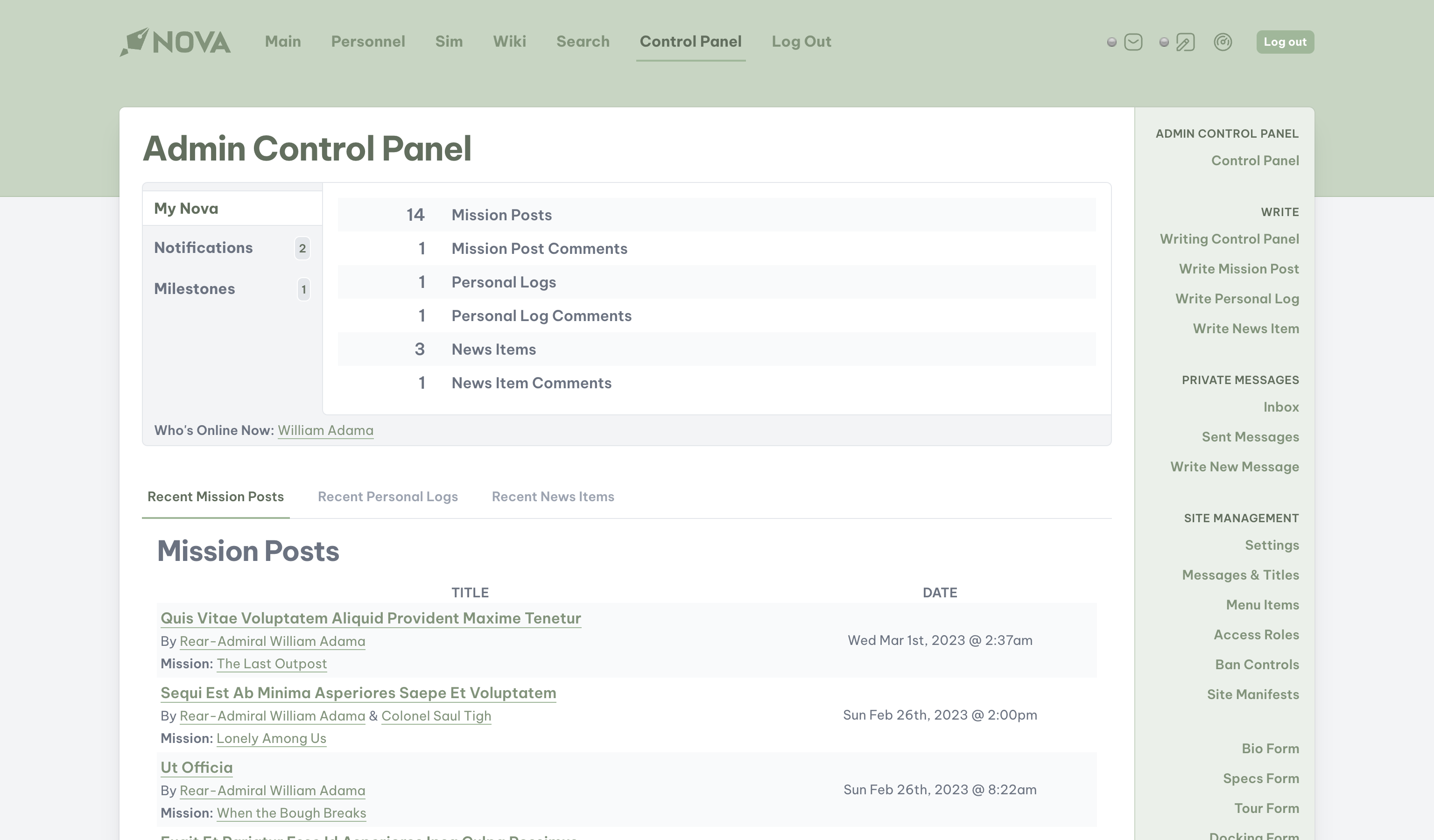Open Writing Control Panel in sidebar
Viewport: 1434px width, 840px height.
[x=1229, y=239]
